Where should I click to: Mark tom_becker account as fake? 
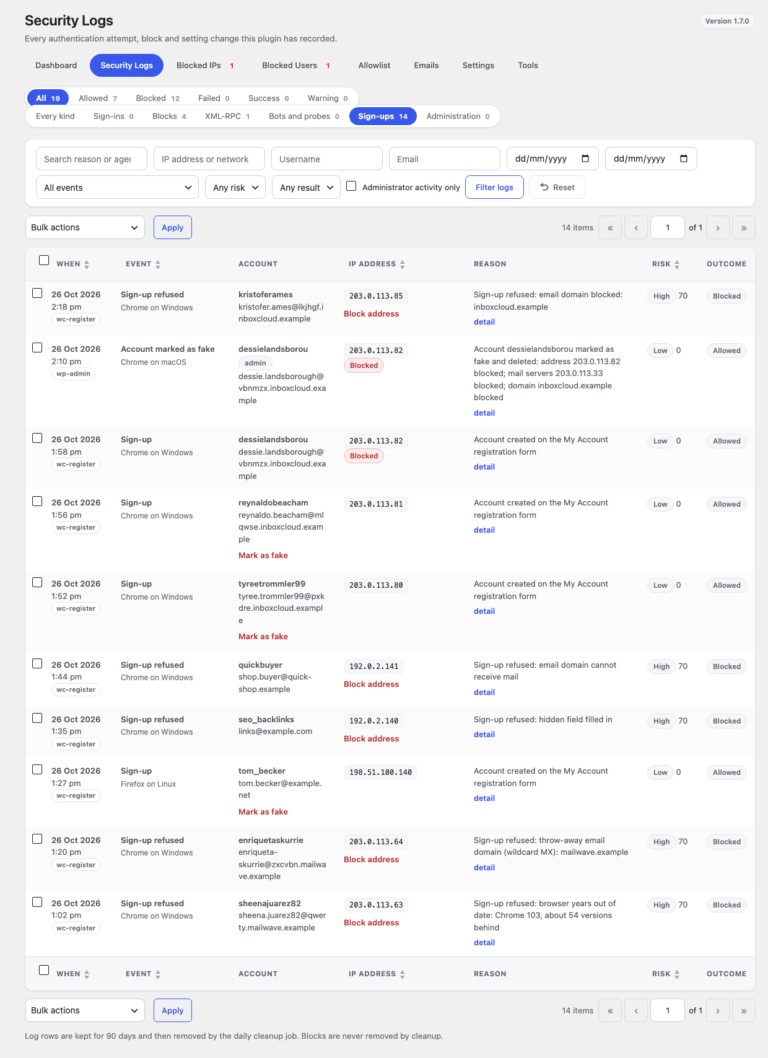(x=263, y=812)
